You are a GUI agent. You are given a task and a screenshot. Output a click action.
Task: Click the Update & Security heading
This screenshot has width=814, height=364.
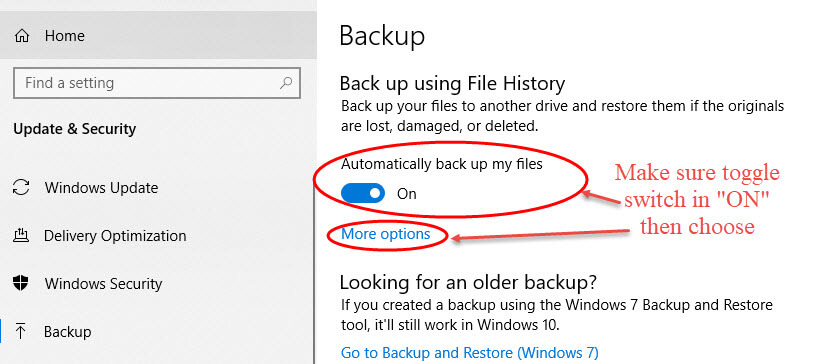coord(75,129)
